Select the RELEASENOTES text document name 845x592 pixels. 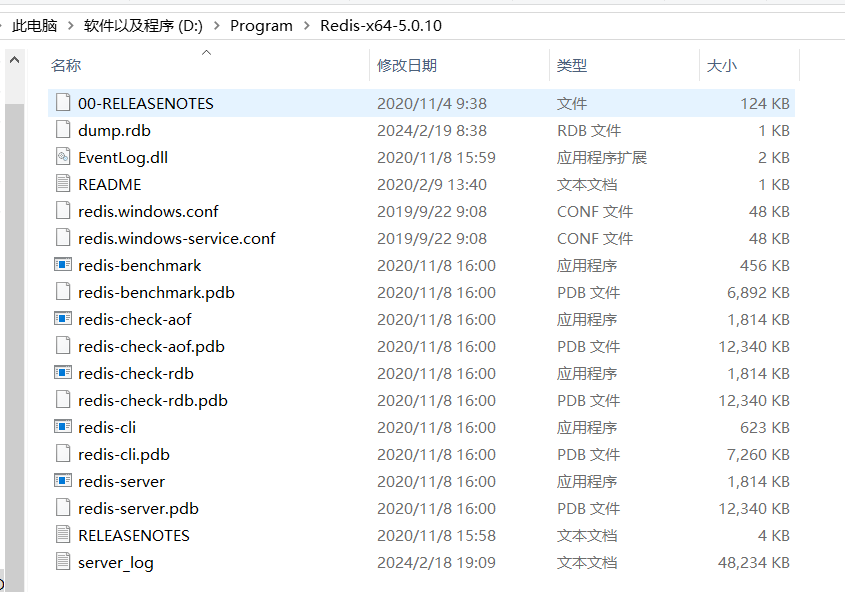click(x=134, y=535)
